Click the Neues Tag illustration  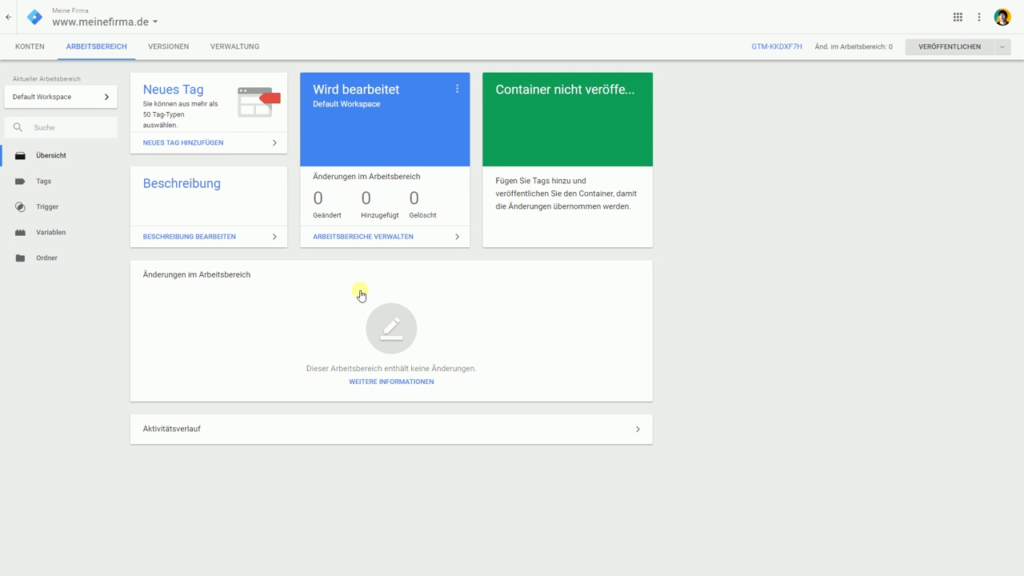coord(259,102)
